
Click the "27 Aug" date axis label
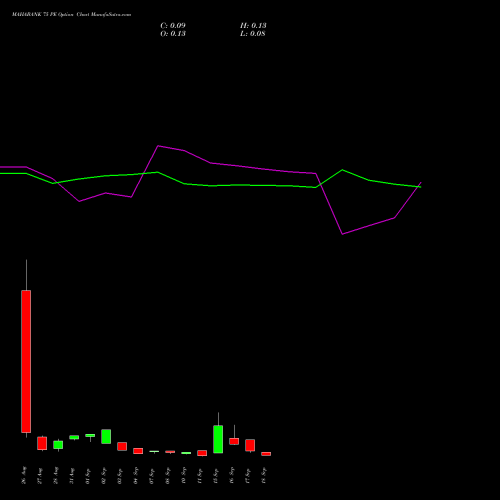[x=40, y=476]
